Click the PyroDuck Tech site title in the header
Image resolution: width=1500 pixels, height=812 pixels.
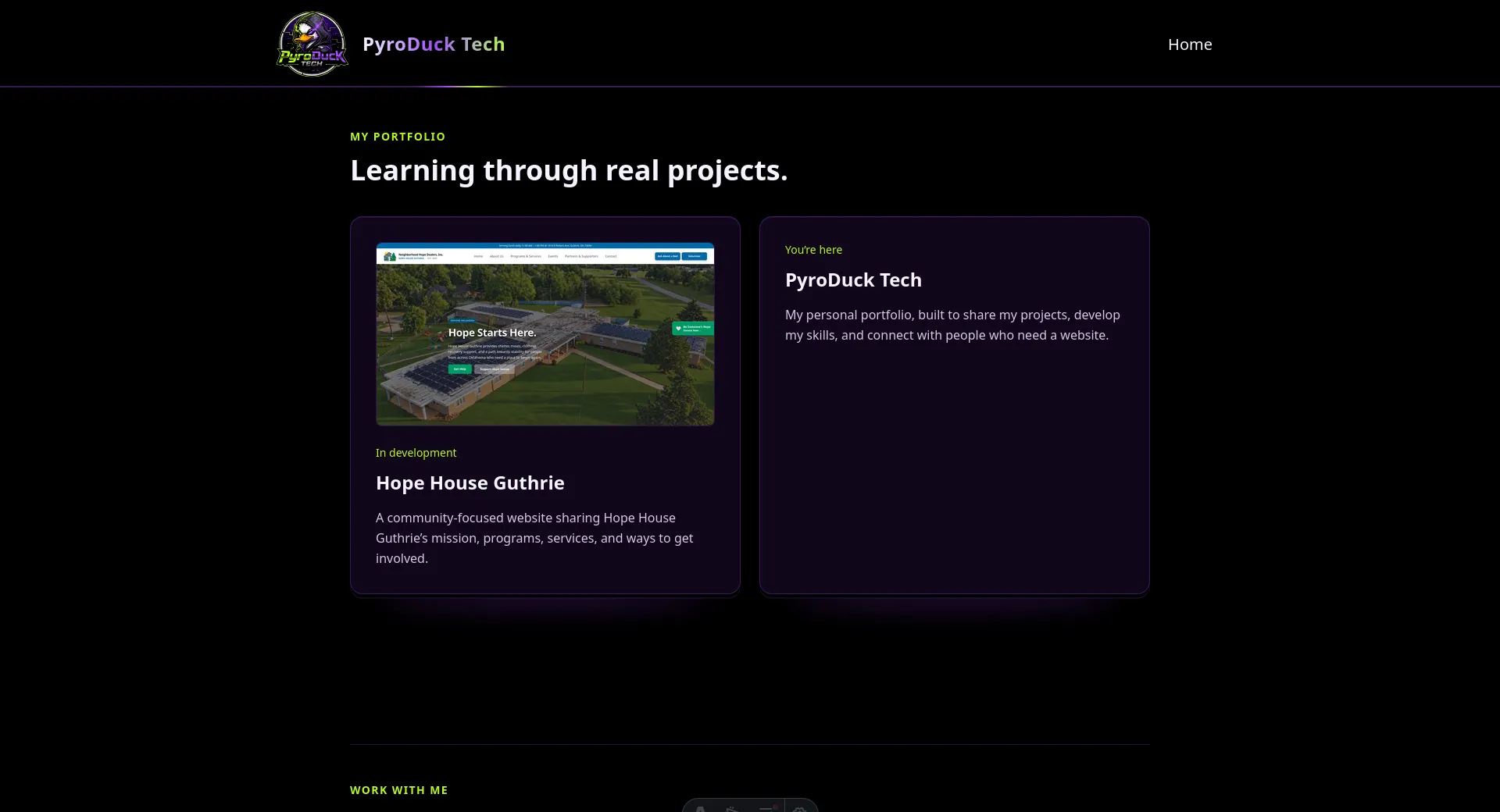coord(434,45)
